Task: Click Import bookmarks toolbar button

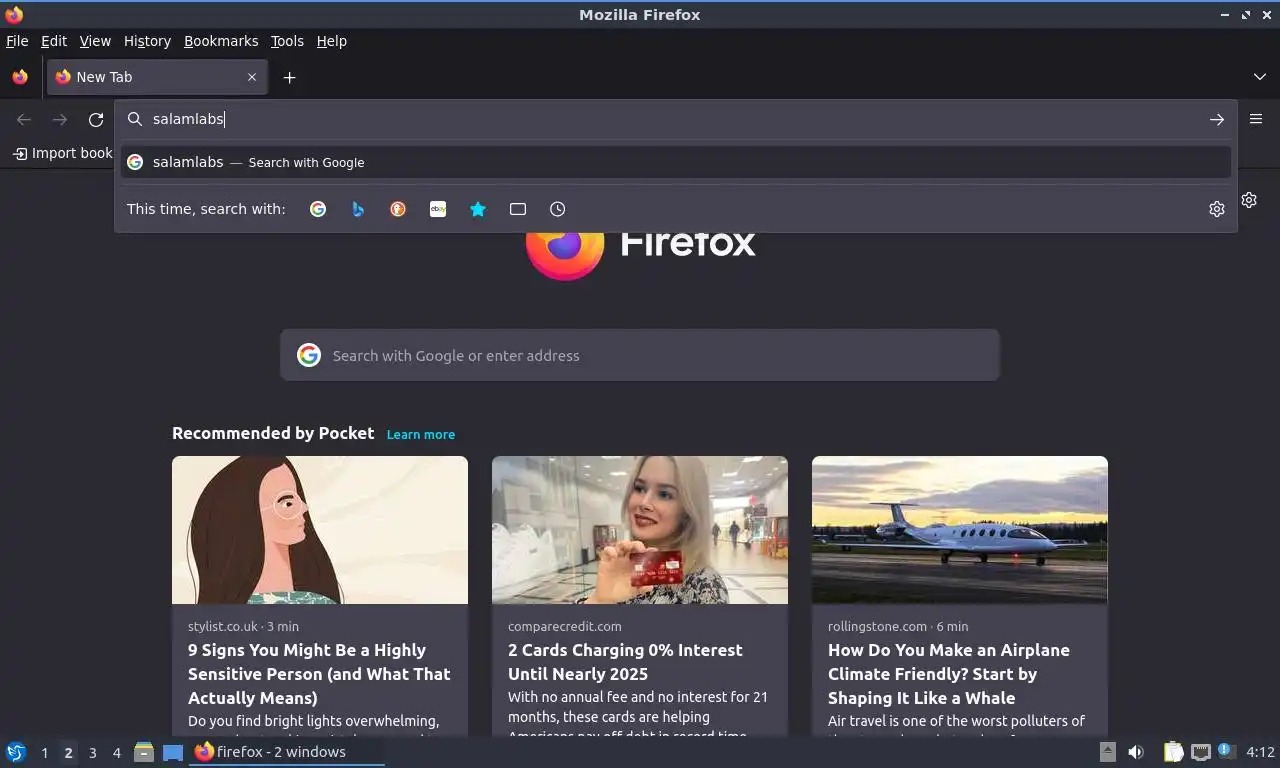Action: click(x=62, y=153)
